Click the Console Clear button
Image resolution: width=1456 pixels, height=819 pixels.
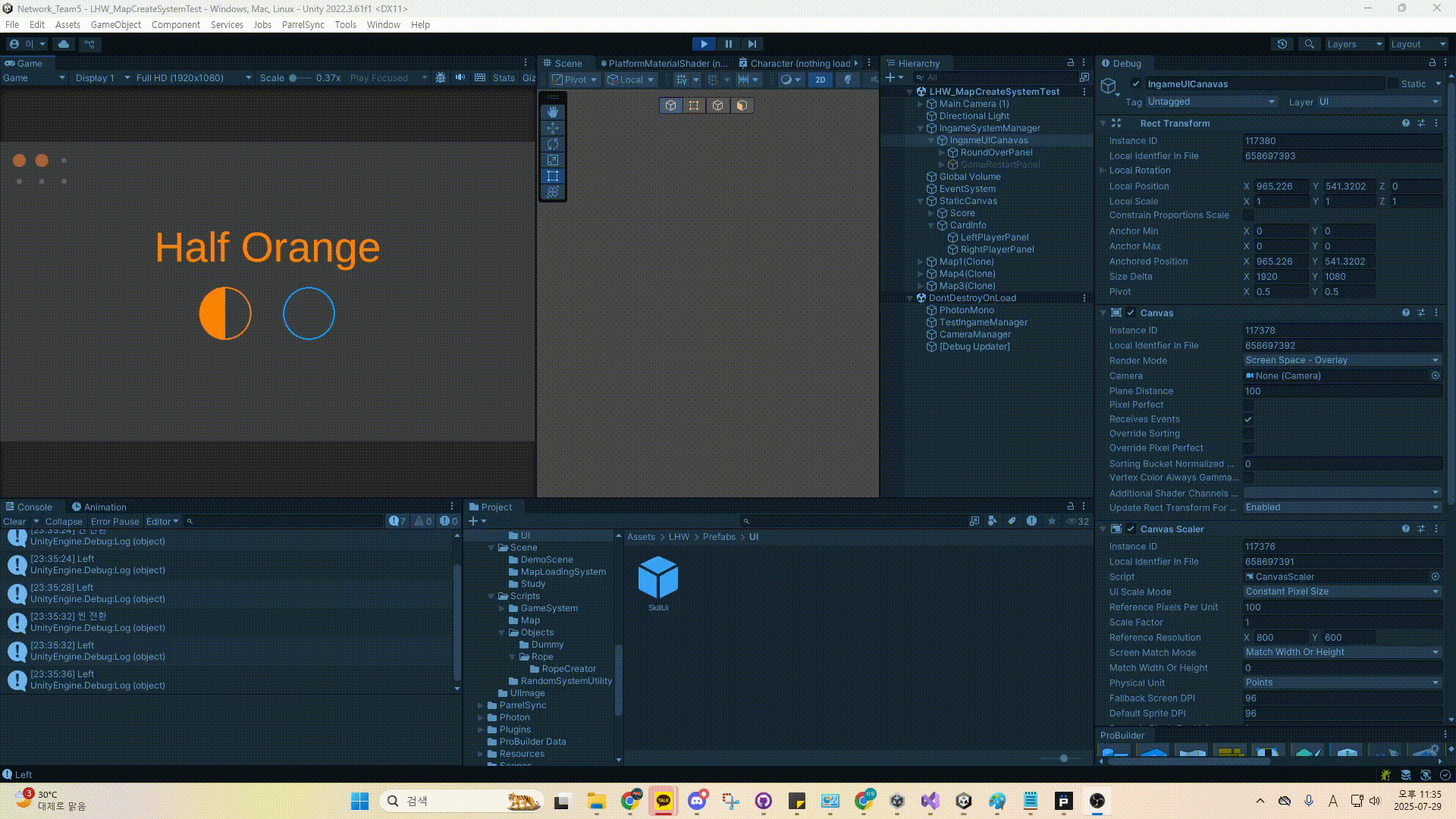14,522
